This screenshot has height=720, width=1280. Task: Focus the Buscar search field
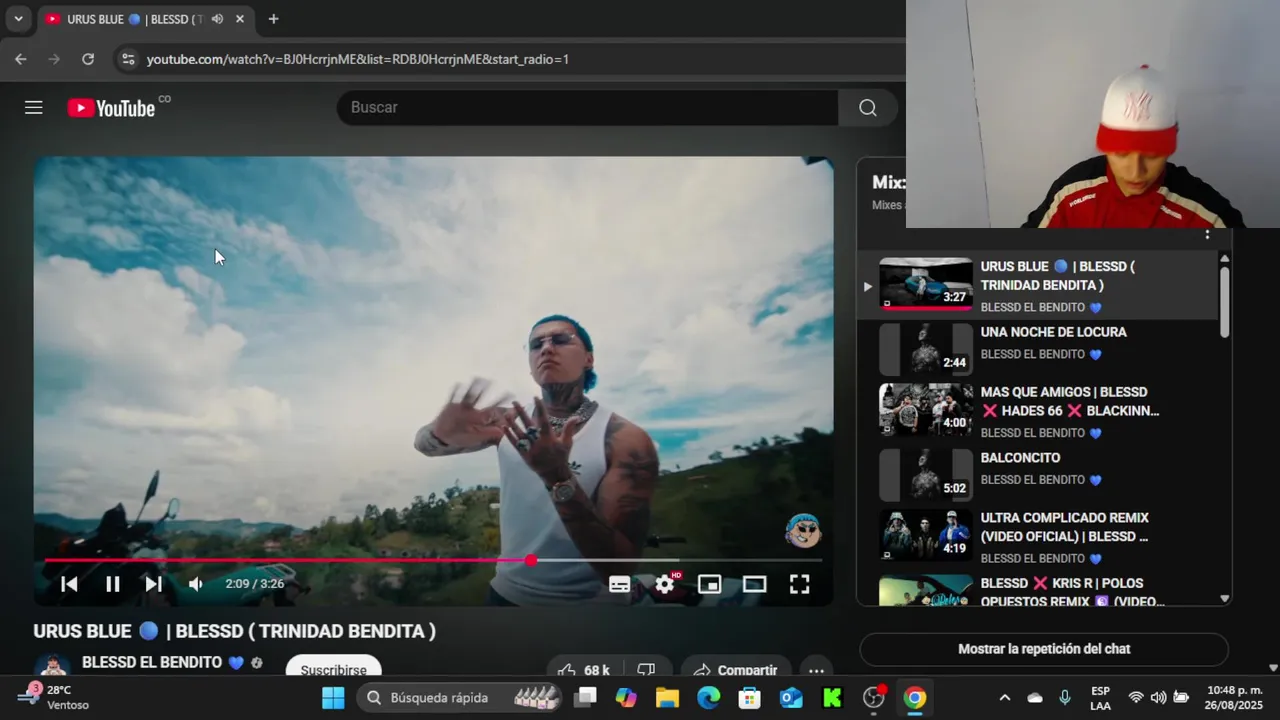point(588,107)
